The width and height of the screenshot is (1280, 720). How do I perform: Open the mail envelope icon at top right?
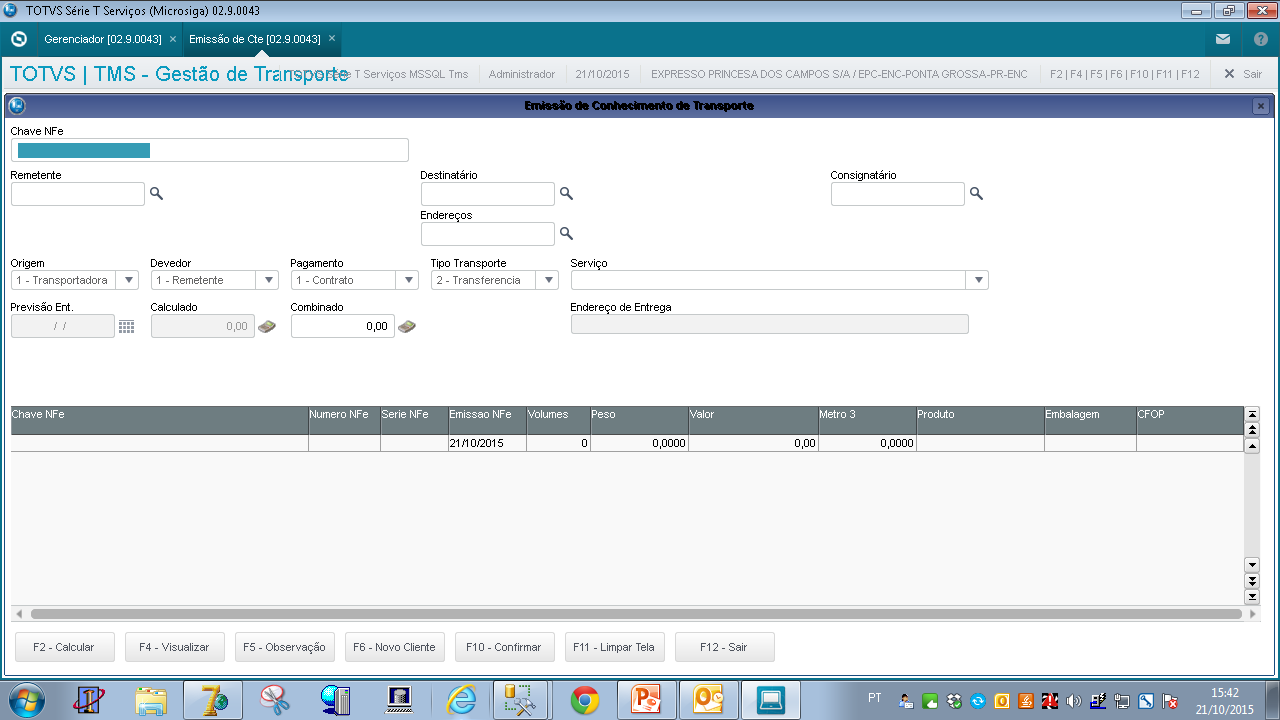[1223, 39]
